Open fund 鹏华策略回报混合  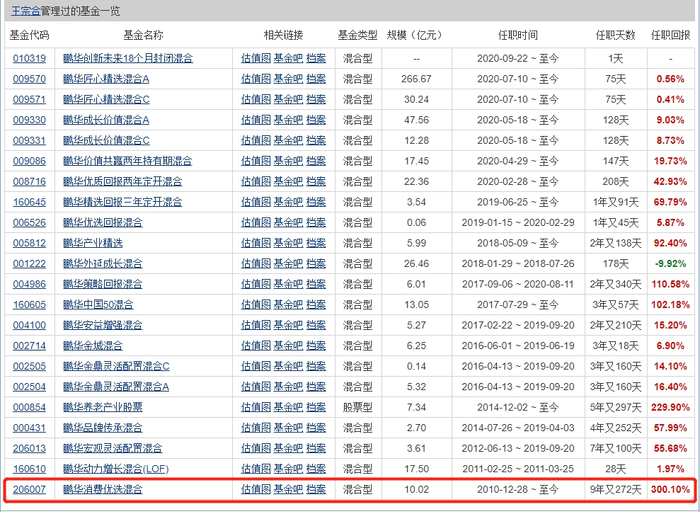103,284
